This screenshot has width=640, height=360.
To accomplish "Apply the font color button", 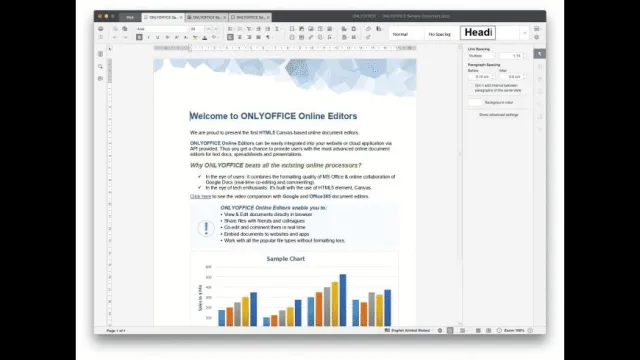I will [204, 37].
